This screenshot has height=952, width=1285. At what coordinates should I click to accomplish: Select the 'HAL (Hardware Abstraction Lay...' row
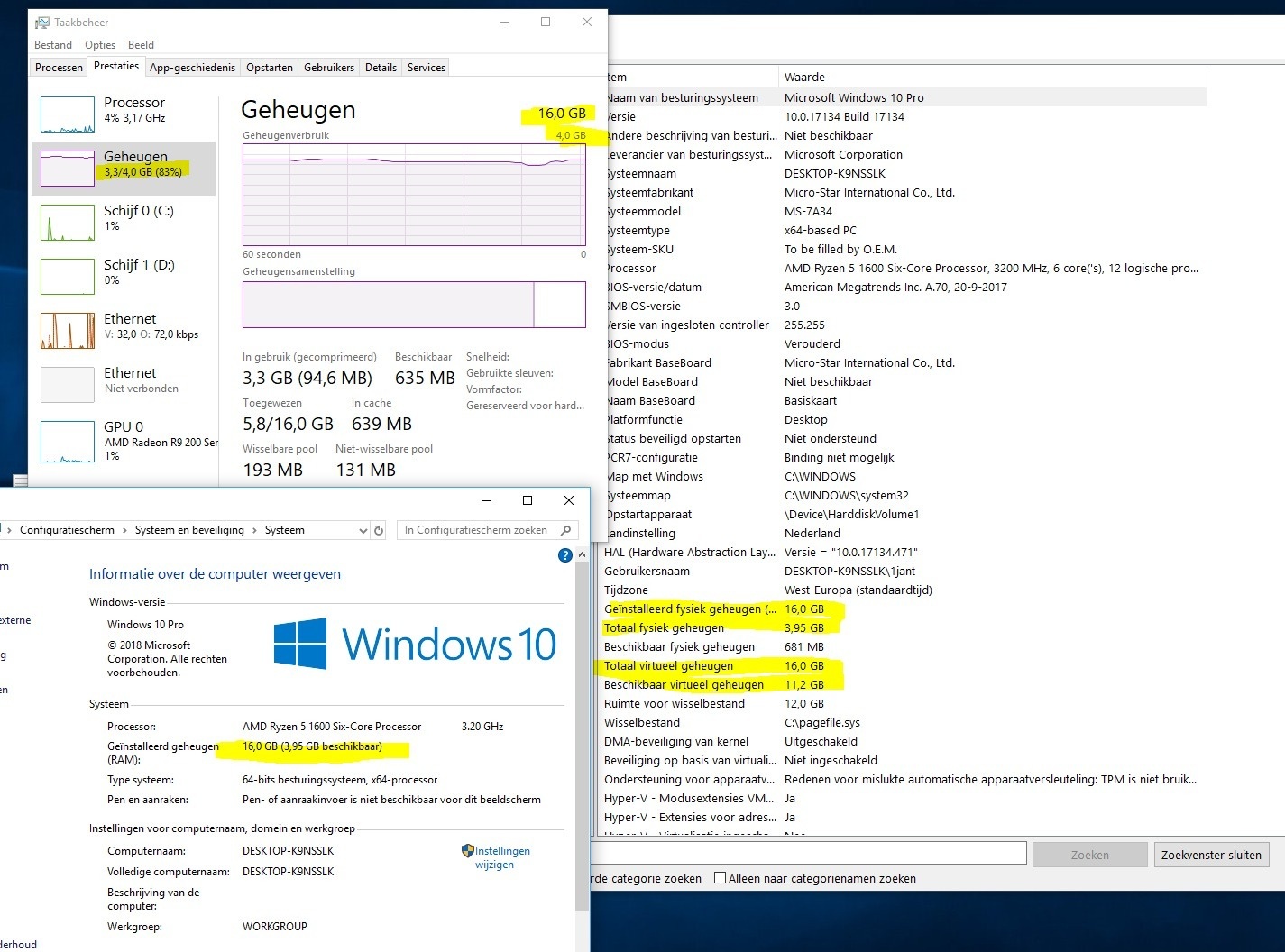click(904, 552)
